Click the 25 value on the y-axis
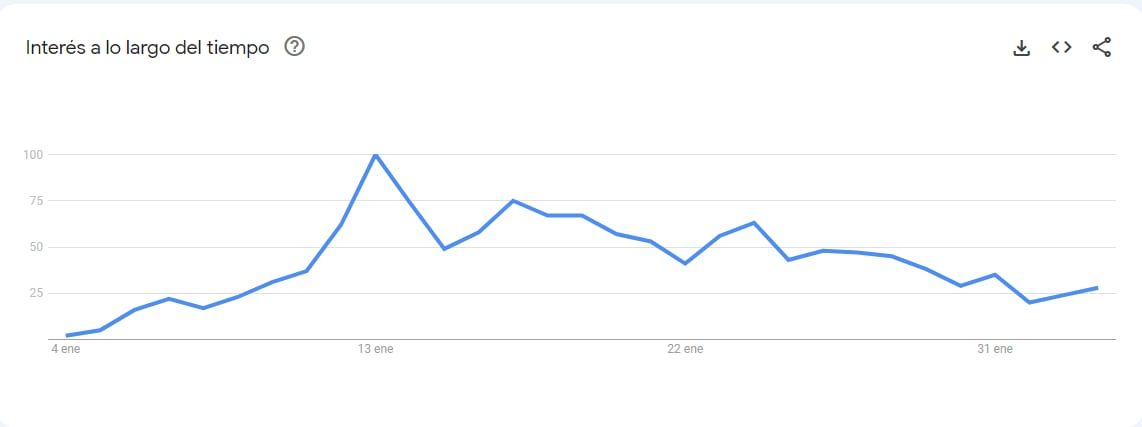 (35, 293)
